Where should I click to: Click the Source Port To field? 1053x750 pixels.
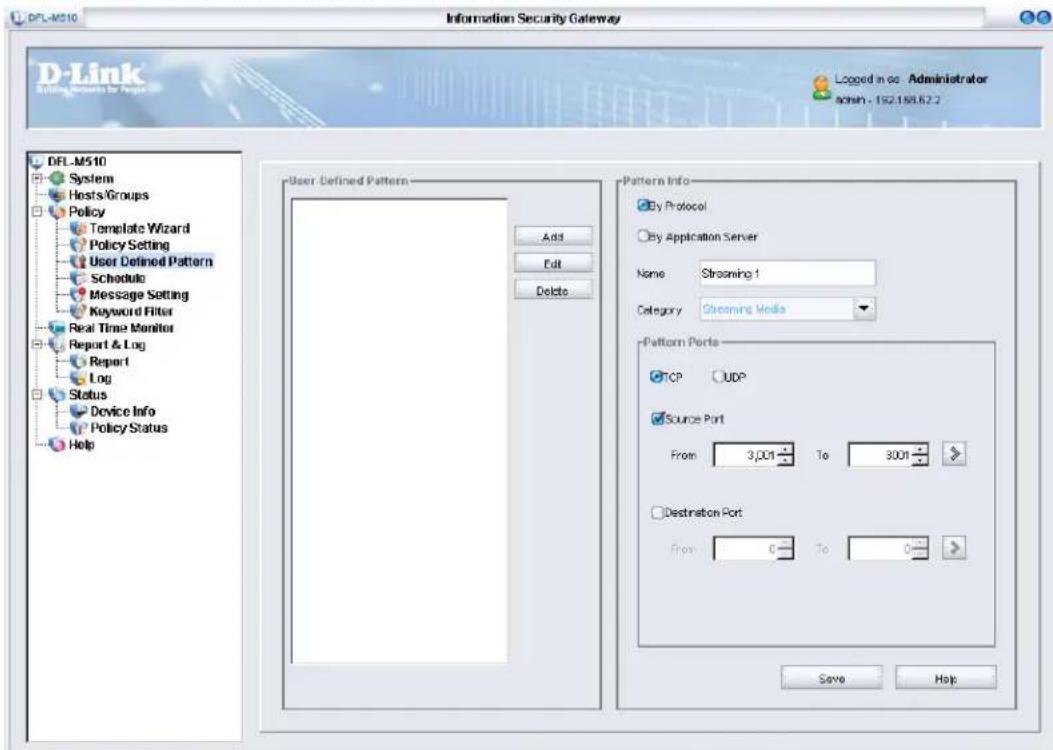click(880, 455)
